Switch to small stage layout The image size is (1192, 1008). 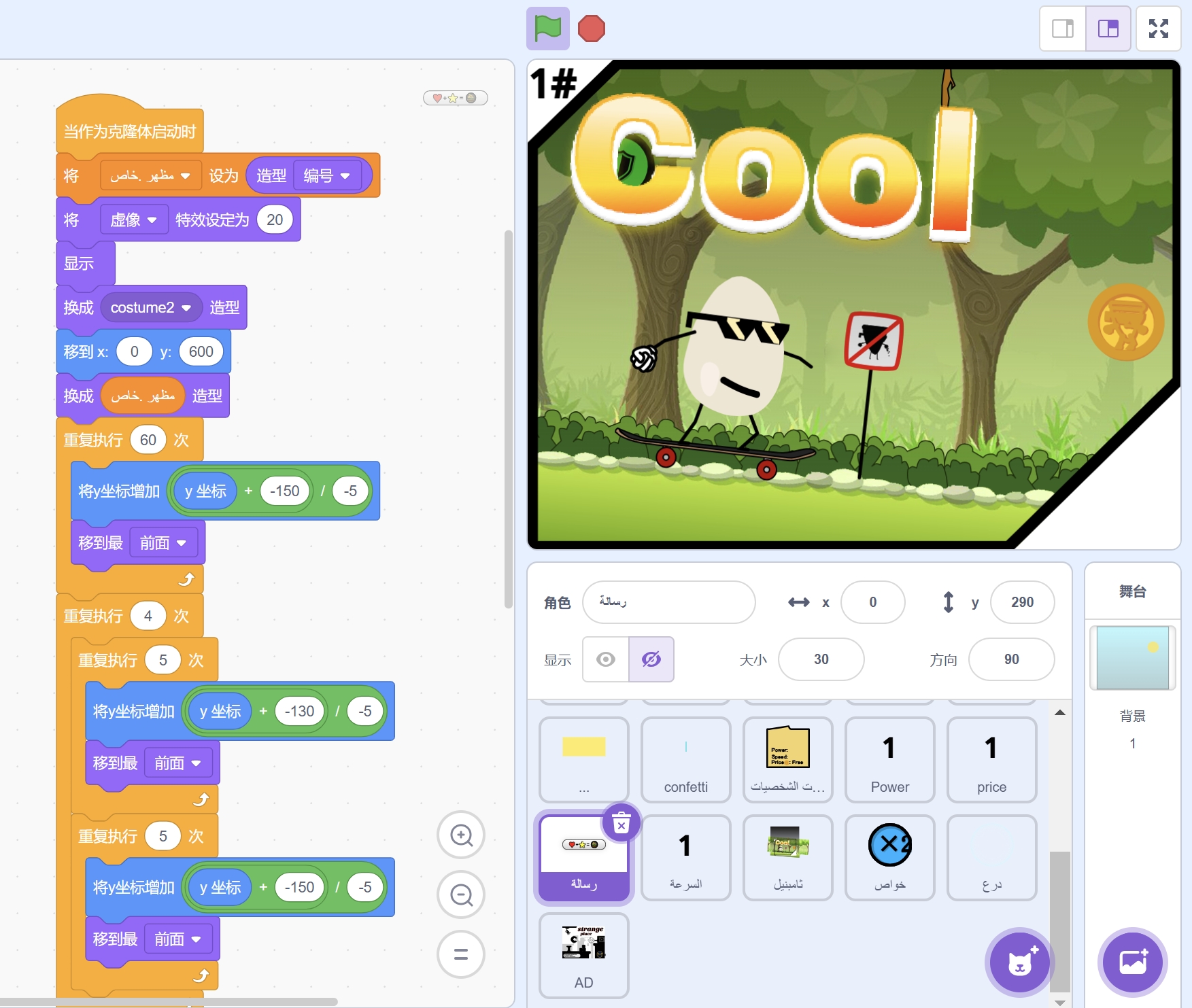click(x=1063, y=29)
